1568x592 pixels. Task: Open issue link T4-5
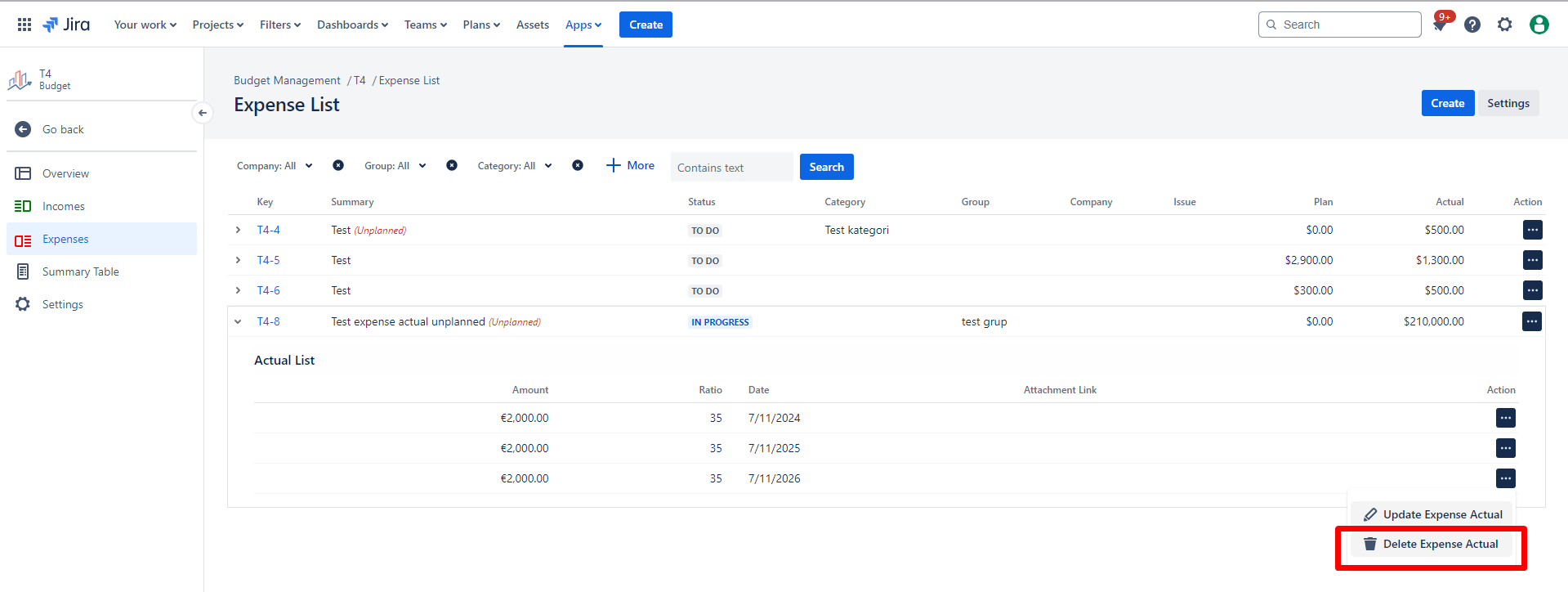(268, 260)
